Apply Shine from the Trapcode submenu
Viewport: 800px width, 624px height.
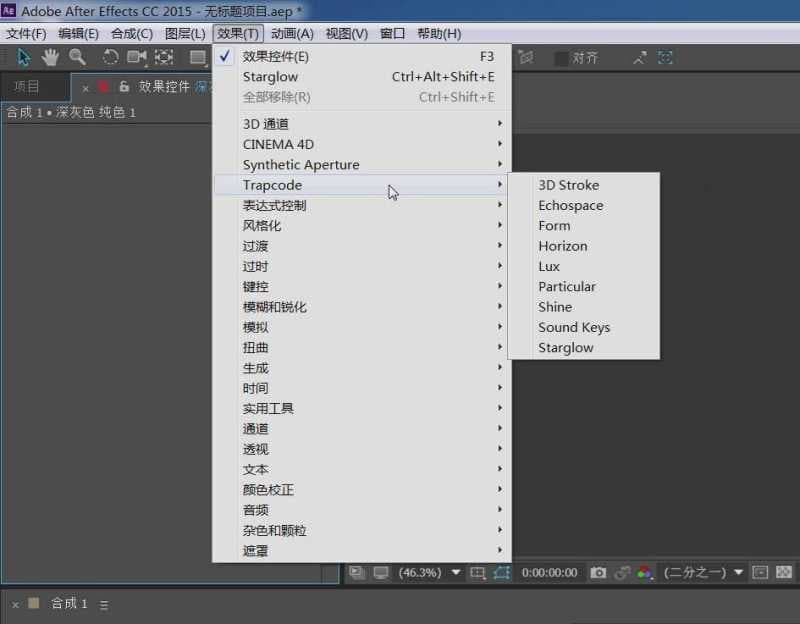coord(558,307)
